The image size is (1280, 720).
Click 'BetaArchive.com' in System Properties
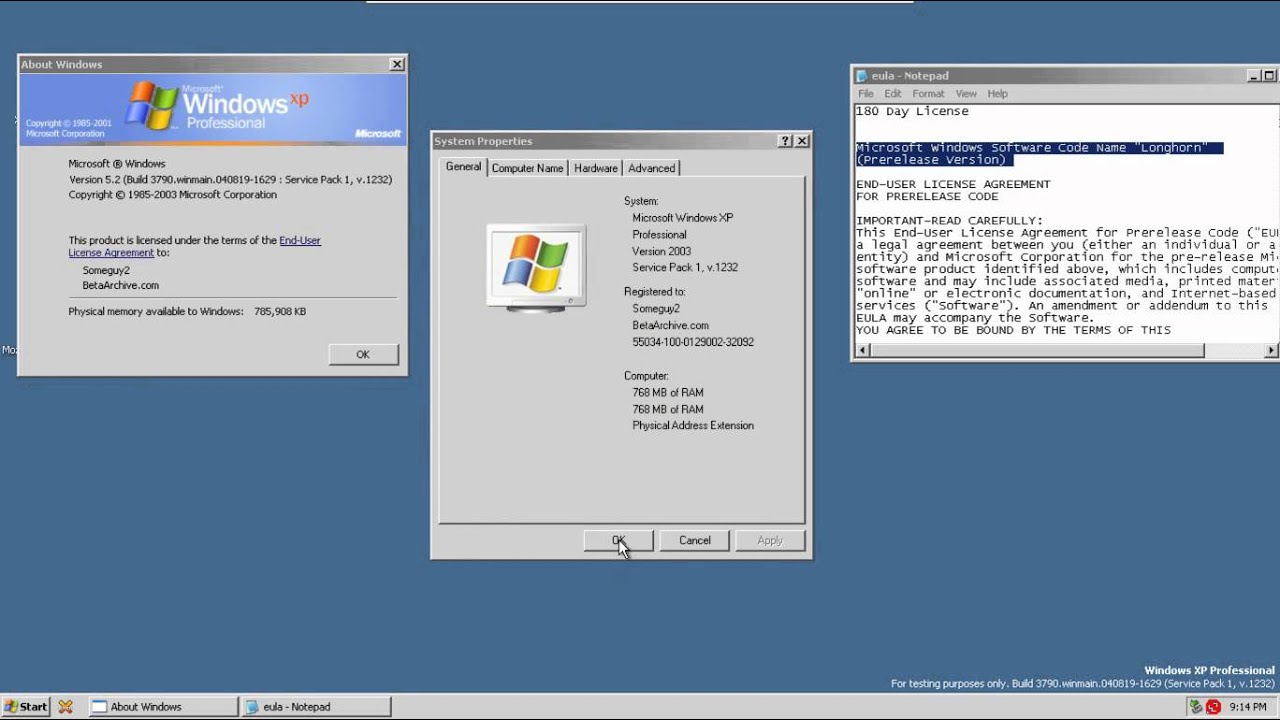(670, 326)
